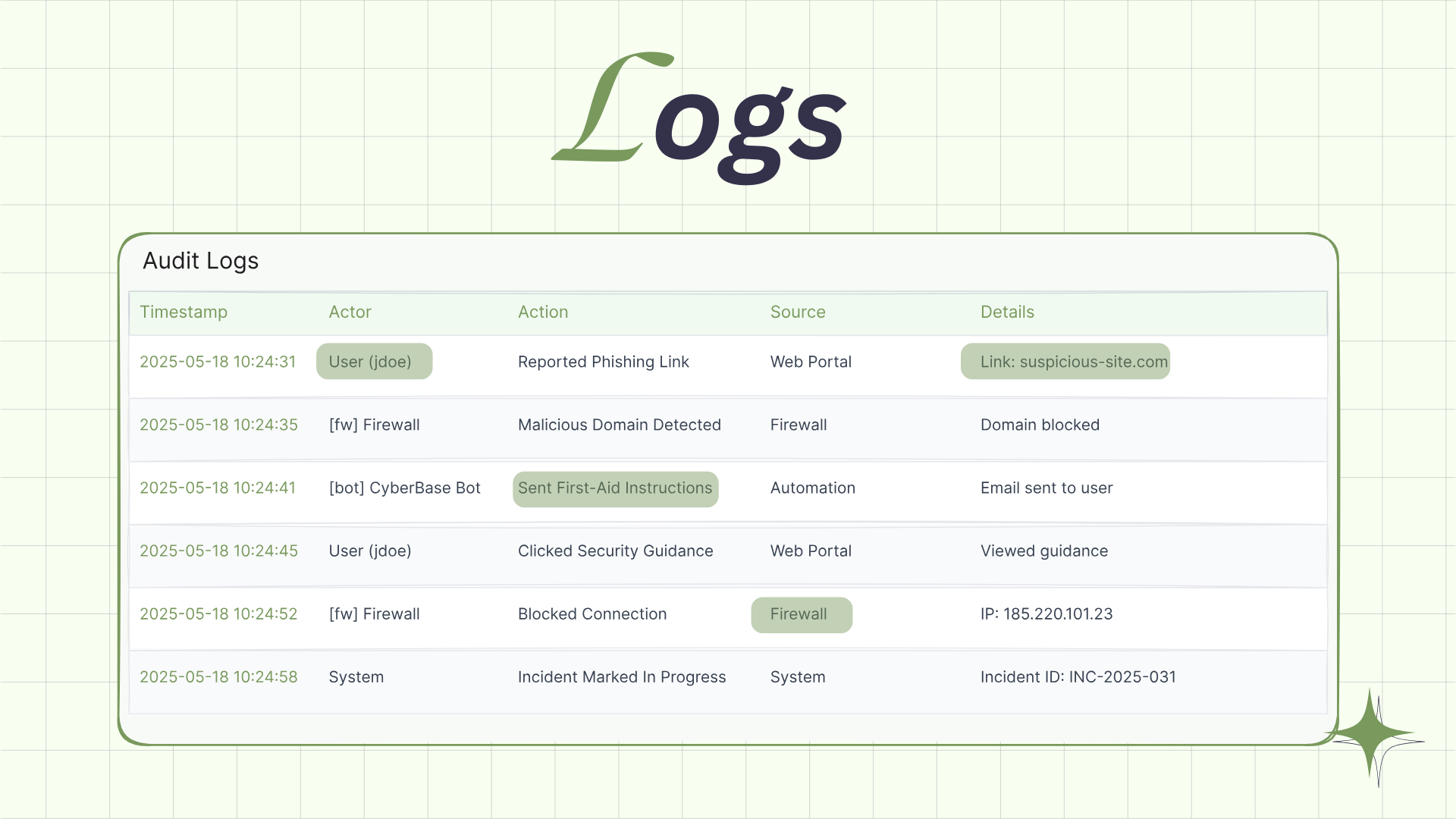Screen dimensions: 1456x819
Task: Click Web Portal source in Reported Phishing row
Action: 811,362
